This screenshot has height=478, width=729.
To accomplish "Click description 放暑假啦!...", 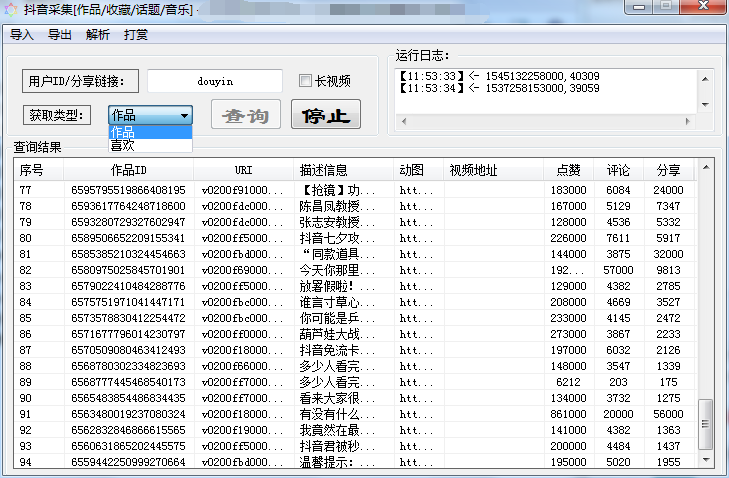I will click(x=337, y=286).
